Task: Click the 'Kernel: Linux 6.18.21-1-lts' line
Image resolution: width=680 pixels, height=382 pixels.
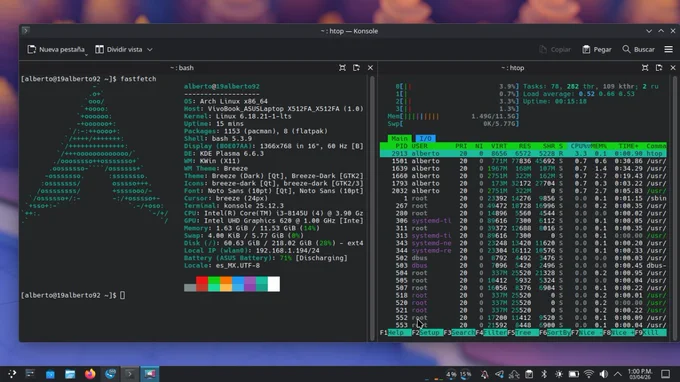Action: click(x=238, y=116)
